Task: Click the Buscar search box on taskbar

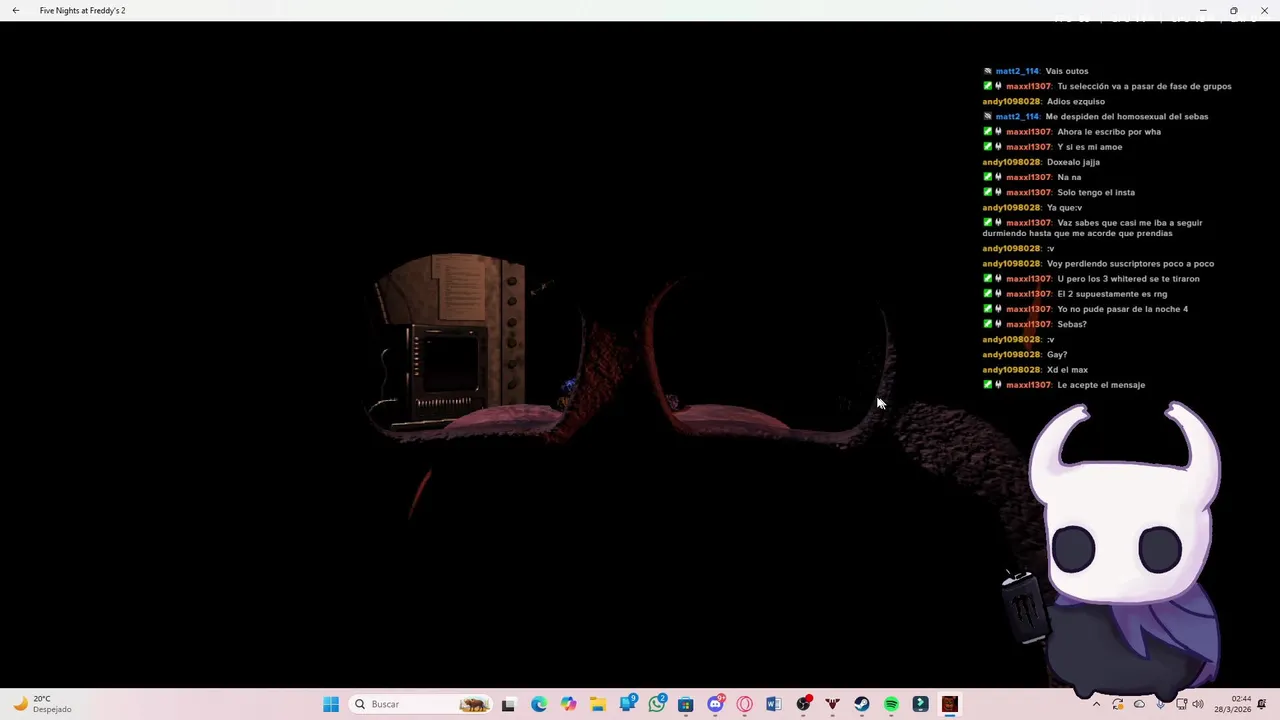Action: click(x=421, y=704)
